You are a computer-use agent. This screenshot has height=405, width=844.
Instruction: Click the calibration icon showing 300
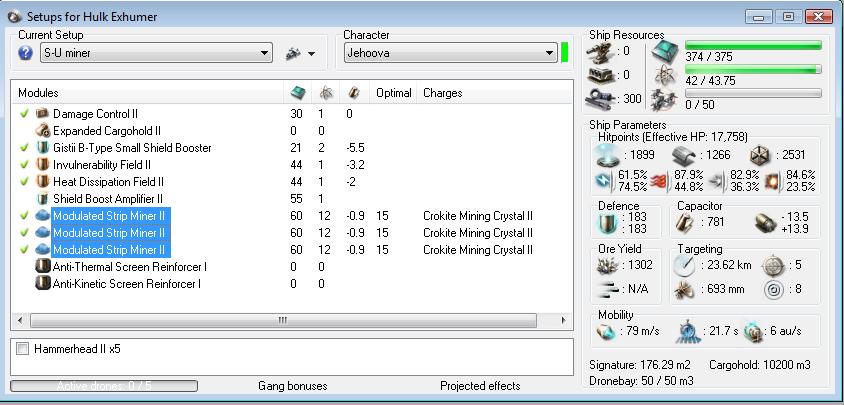(600, 99)
